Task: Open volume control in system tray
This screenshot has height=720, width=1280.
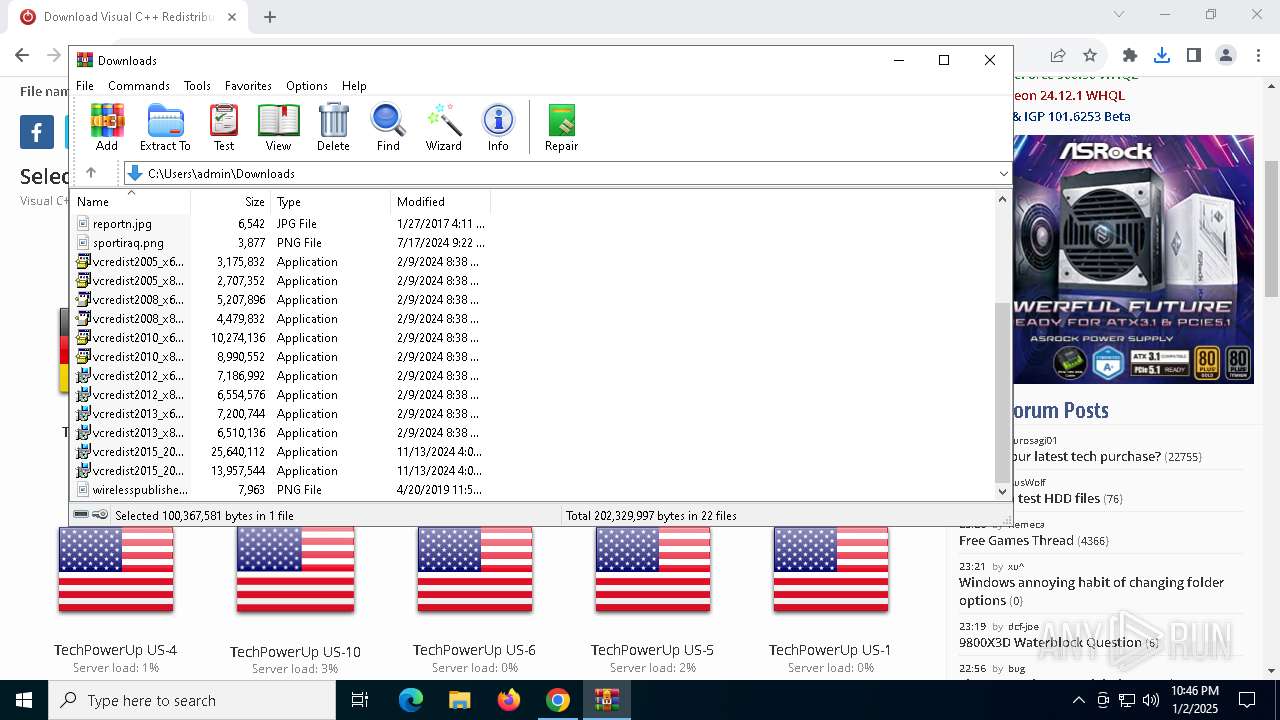Action: pos(1151,700)
